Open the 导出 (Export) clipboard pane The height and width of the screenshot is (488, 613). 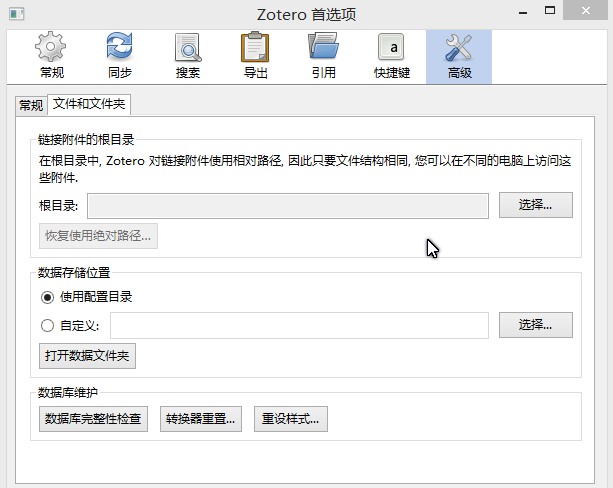(x=255, y=56)
